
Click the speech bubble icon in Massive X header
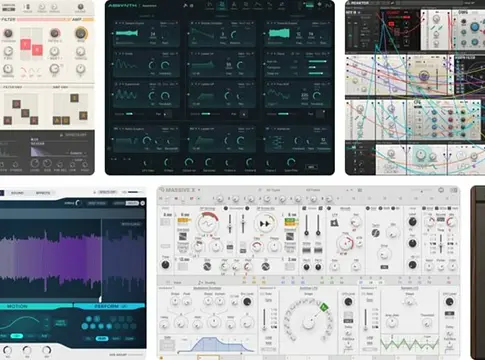(441, 190)
